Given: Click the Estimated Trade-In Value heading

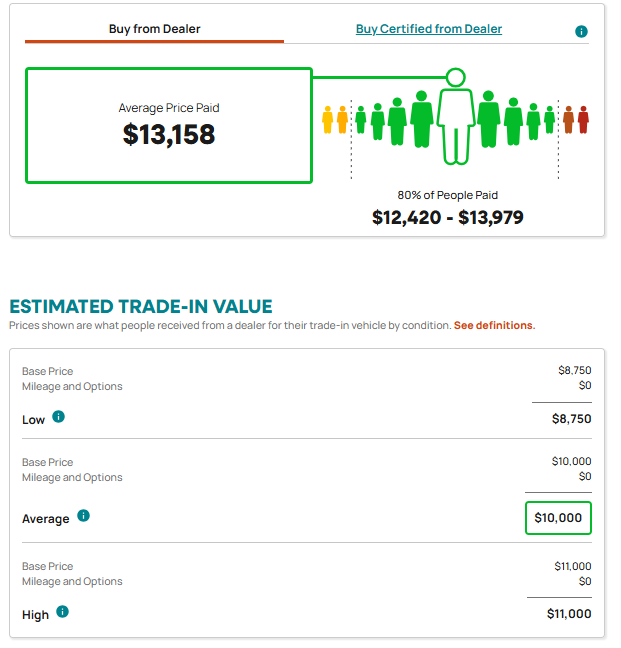Looking at the screenshot, I should 141,307.
